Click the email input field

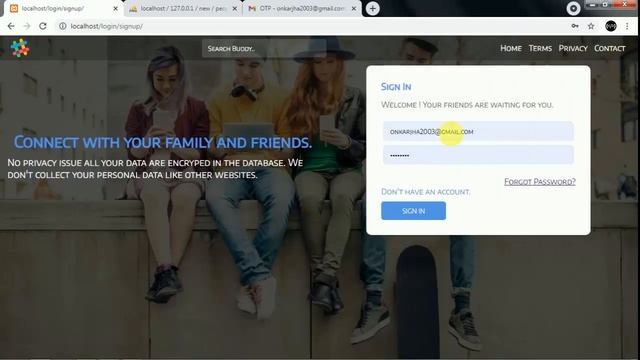tap(478, 131)
